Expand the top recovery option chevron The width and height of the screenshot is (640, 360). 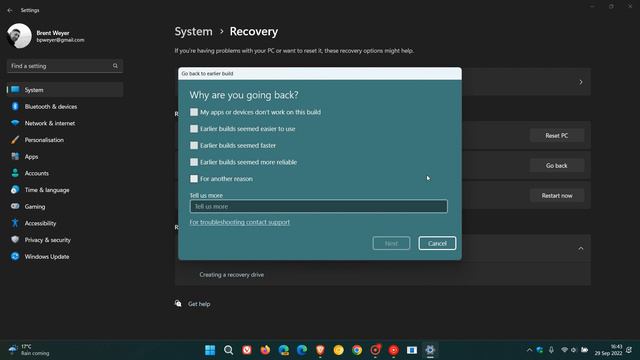(581, 82)
